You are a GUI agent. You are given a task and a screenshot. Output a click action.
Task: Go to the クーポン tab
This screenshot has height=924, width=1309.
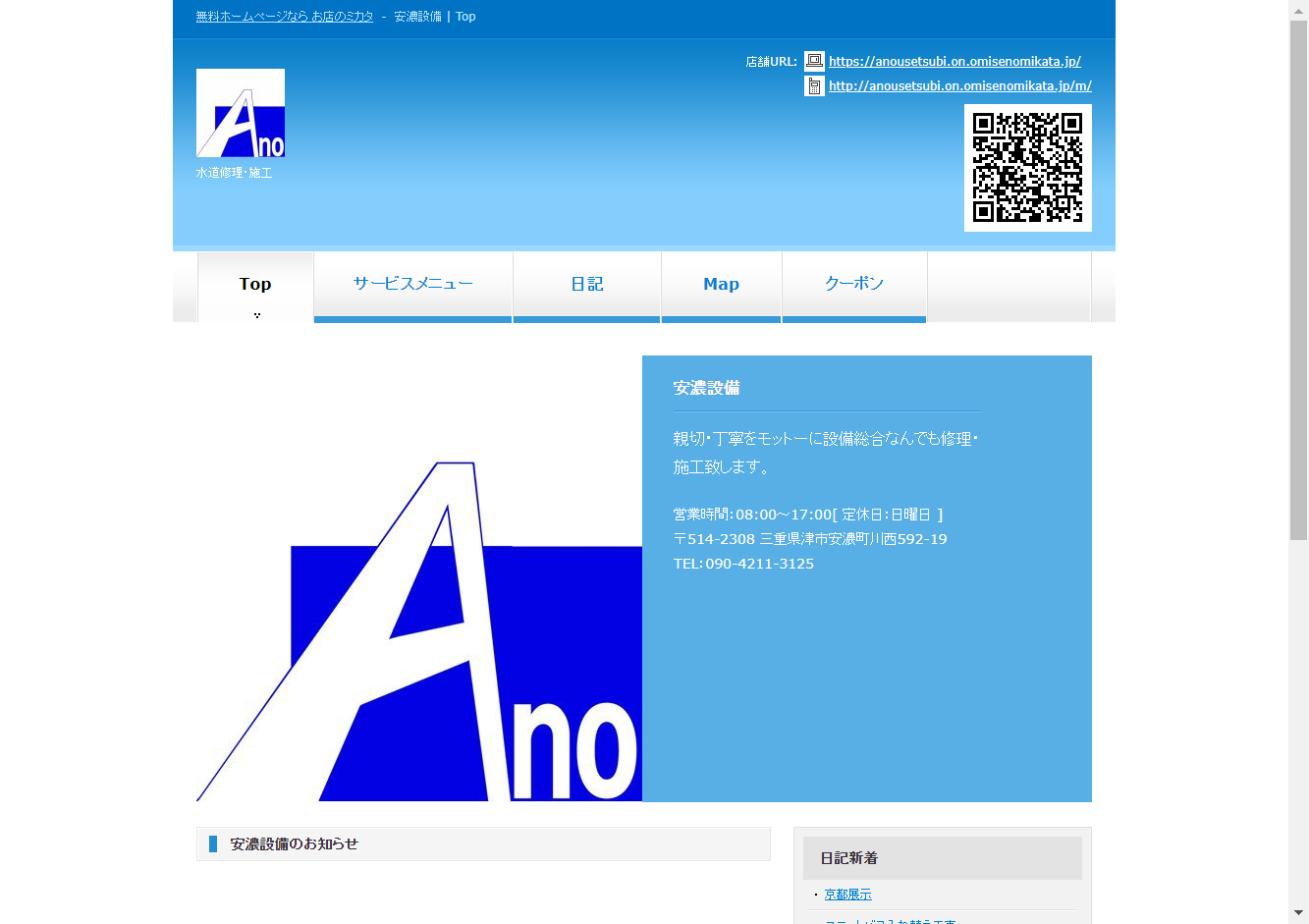pos(854,284)
